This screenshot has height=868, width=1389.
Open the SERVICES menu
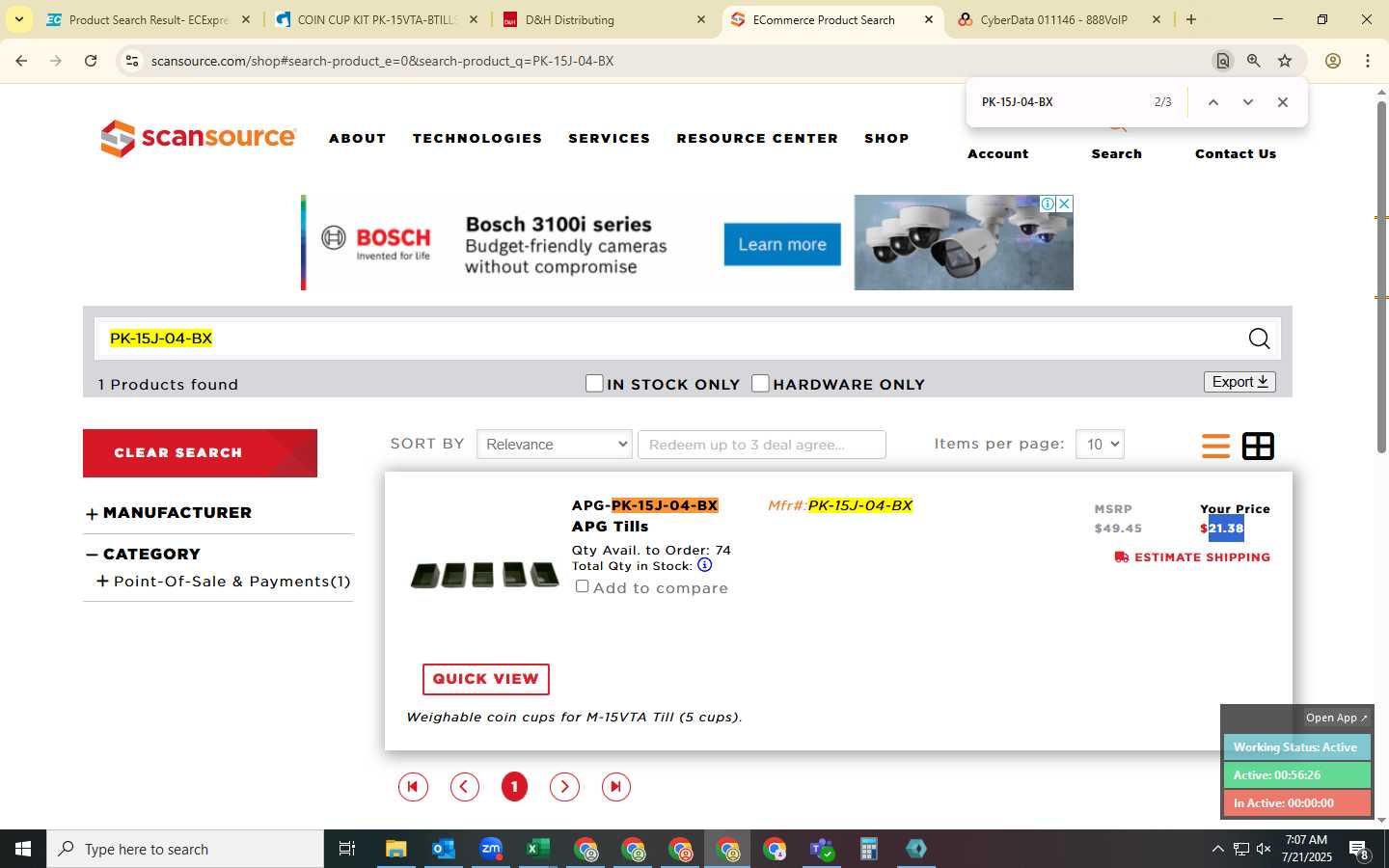[x=610, y=139]
